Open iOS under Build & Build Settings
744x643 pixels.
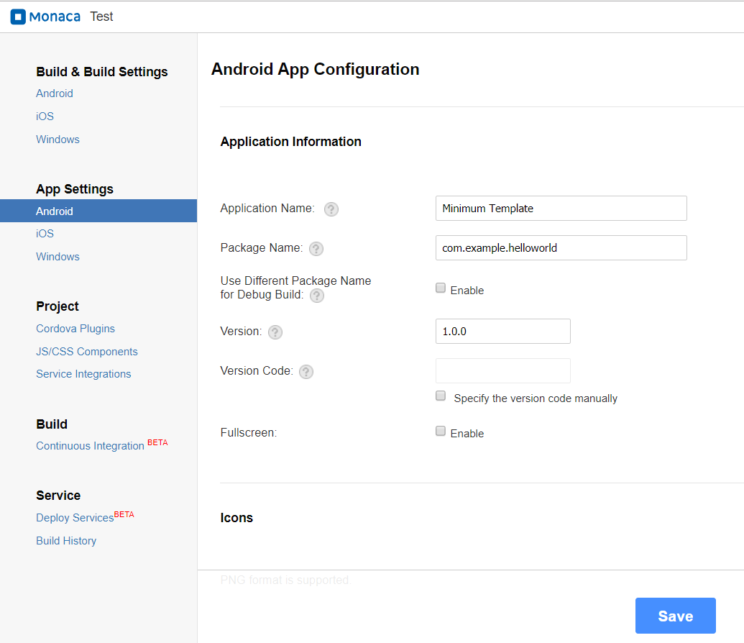point(45,116)
